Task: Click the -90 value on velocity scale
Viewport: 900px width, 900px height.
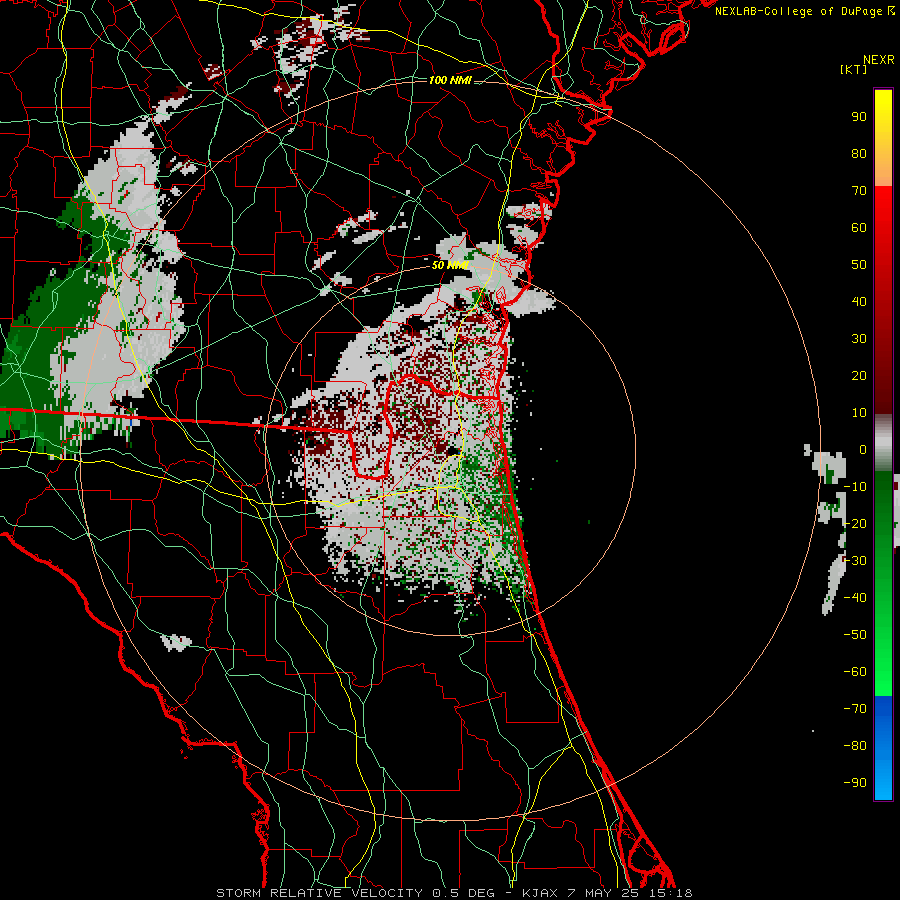Action: (855, 783)
